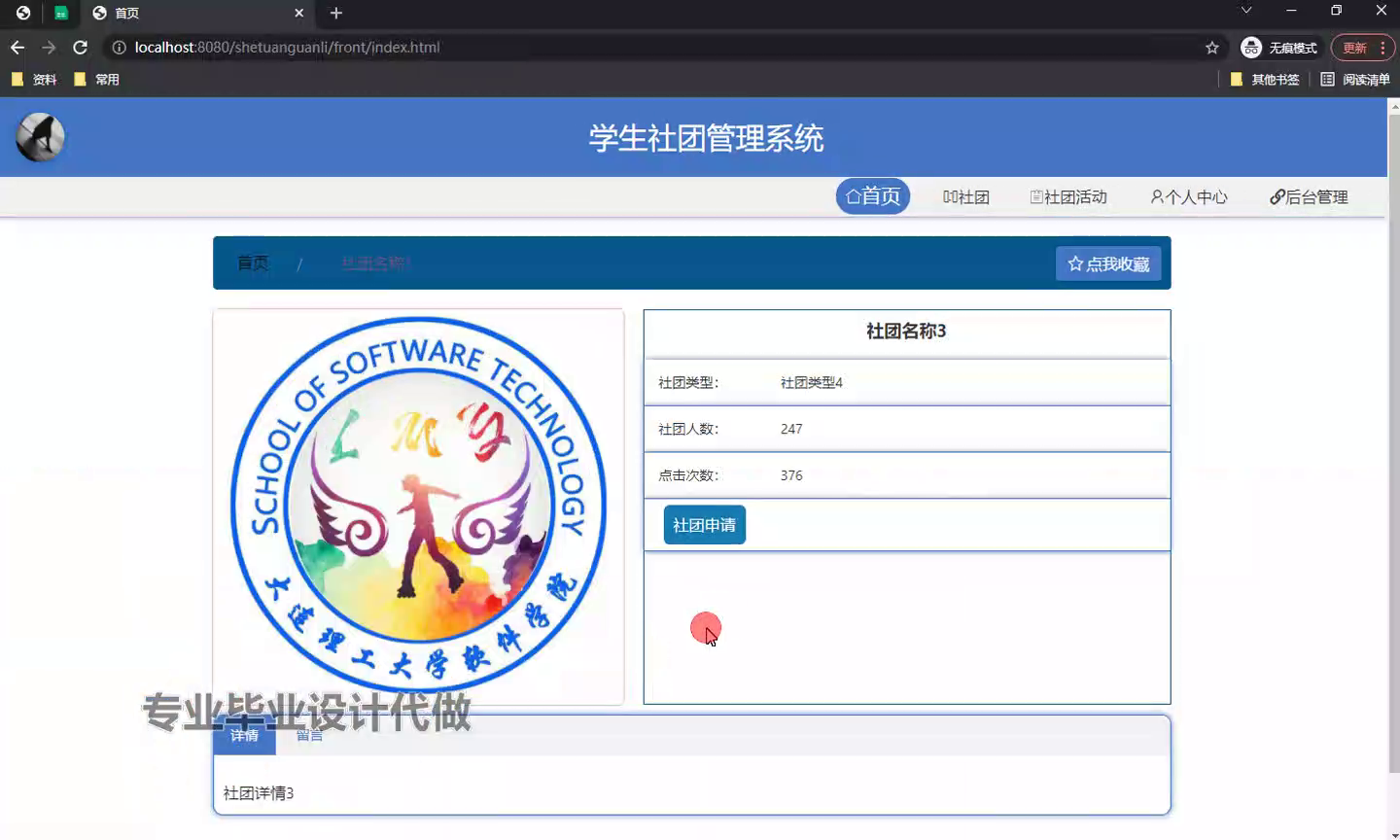Open 个人中心 in the navigation bar
Image resolution: width=1400 pixels, height=840 pixels.
pos(1189,197)
